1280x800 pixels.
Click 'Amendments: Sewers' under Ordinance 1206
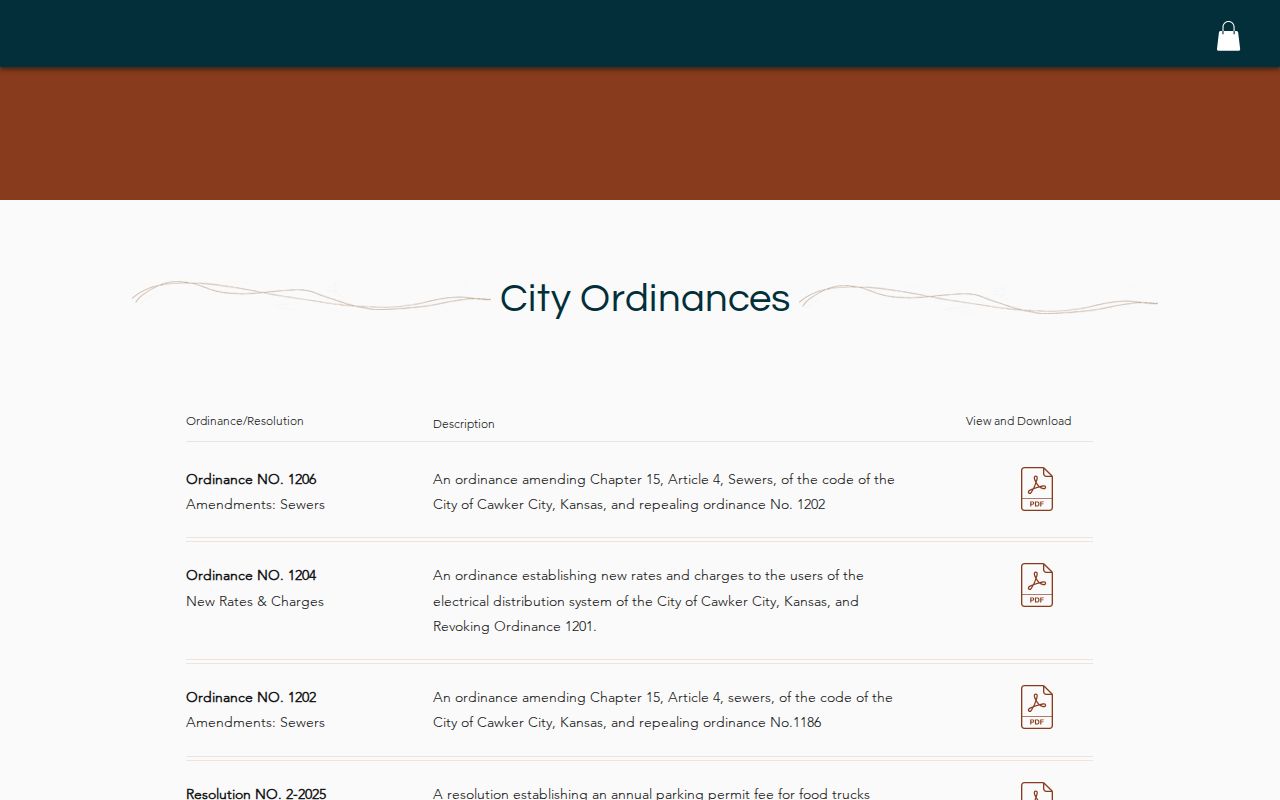coord(255,504)
